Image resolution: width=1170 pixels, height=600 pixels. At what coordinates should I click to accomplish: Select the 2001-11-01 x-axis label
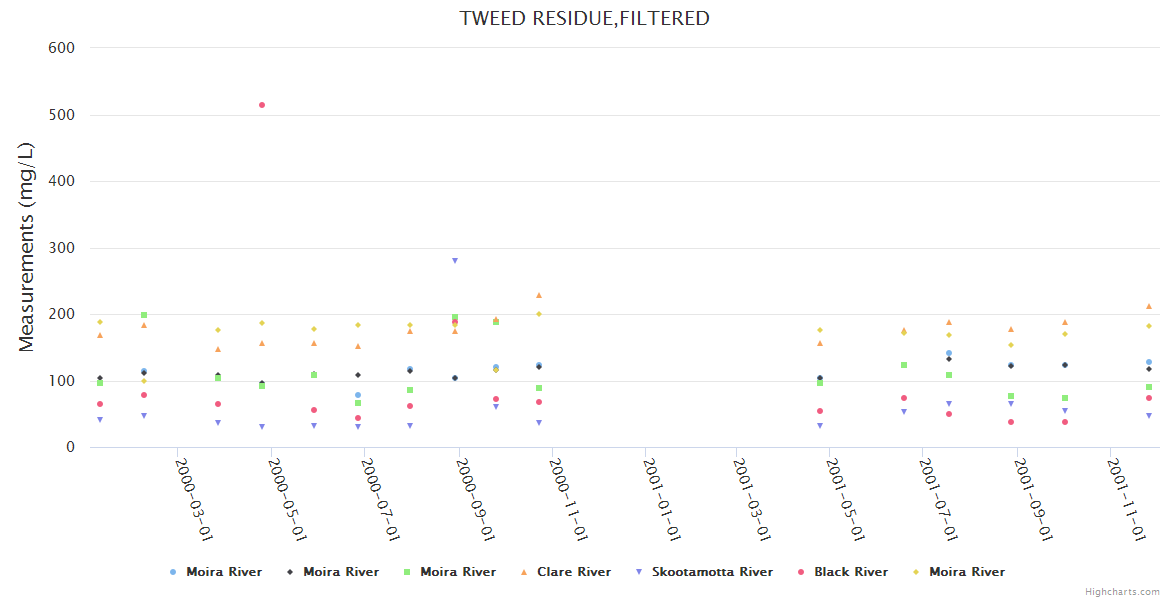1127,498
